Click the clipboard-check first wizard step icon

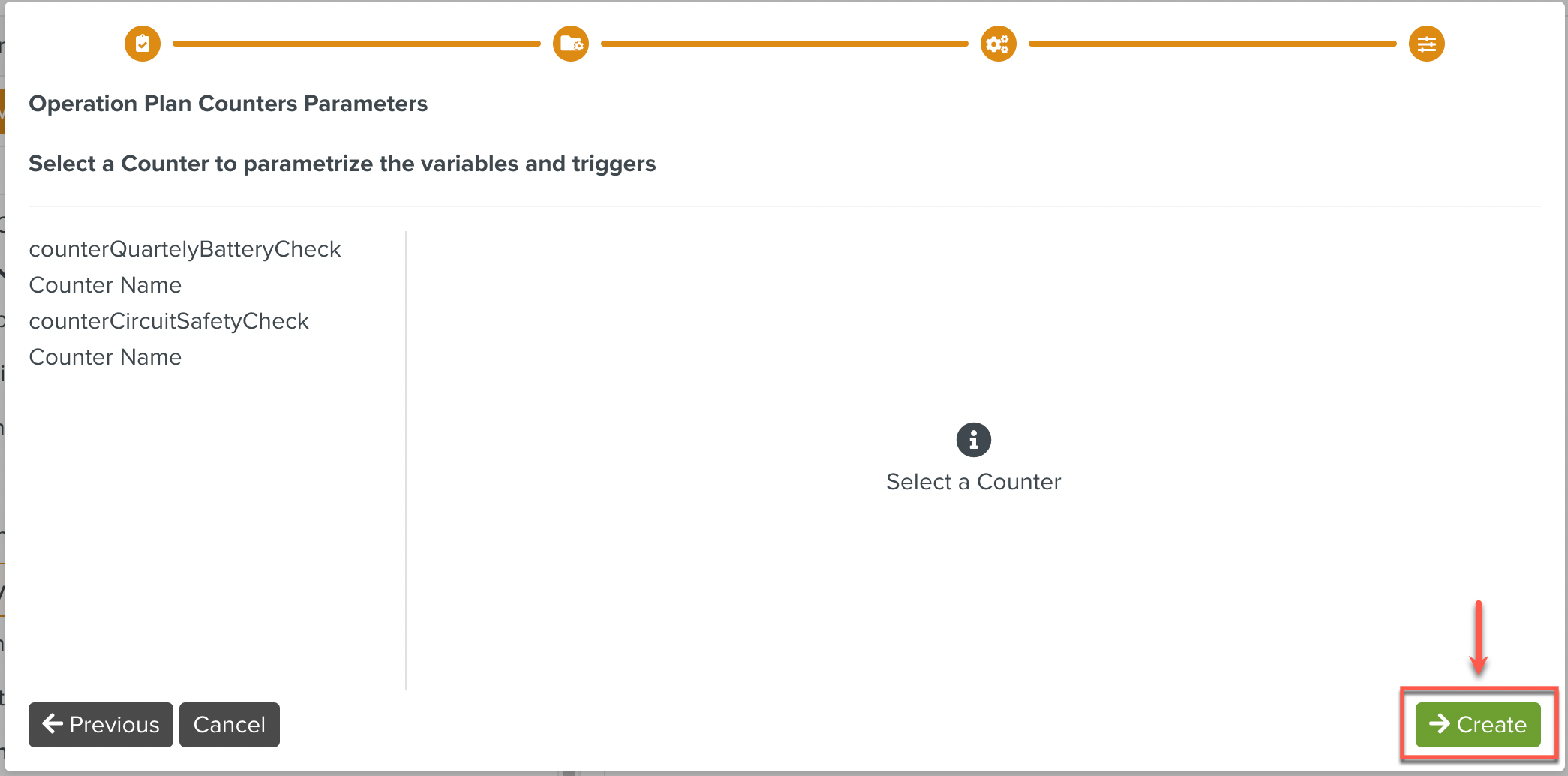coord(143,44)
